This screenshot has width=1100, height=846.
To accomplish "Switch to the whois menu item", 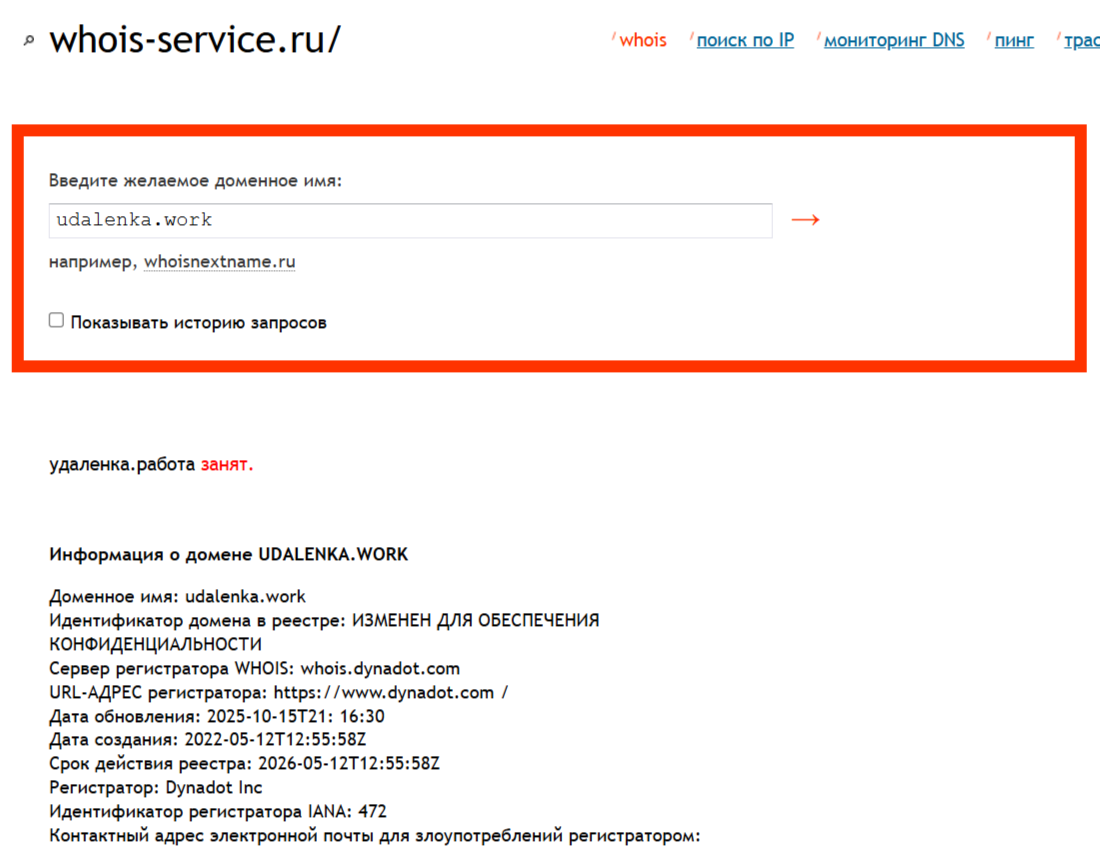I will (642, 41).
